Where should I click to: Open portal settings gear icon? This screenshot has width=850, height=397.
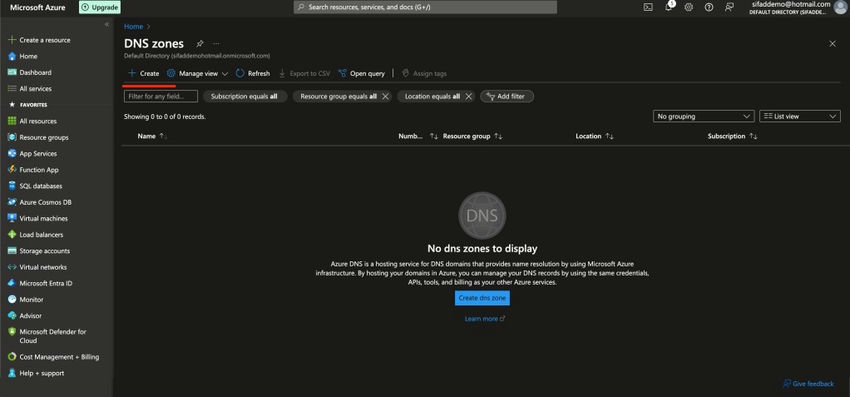pyautogui.click(x=688, y=7)
